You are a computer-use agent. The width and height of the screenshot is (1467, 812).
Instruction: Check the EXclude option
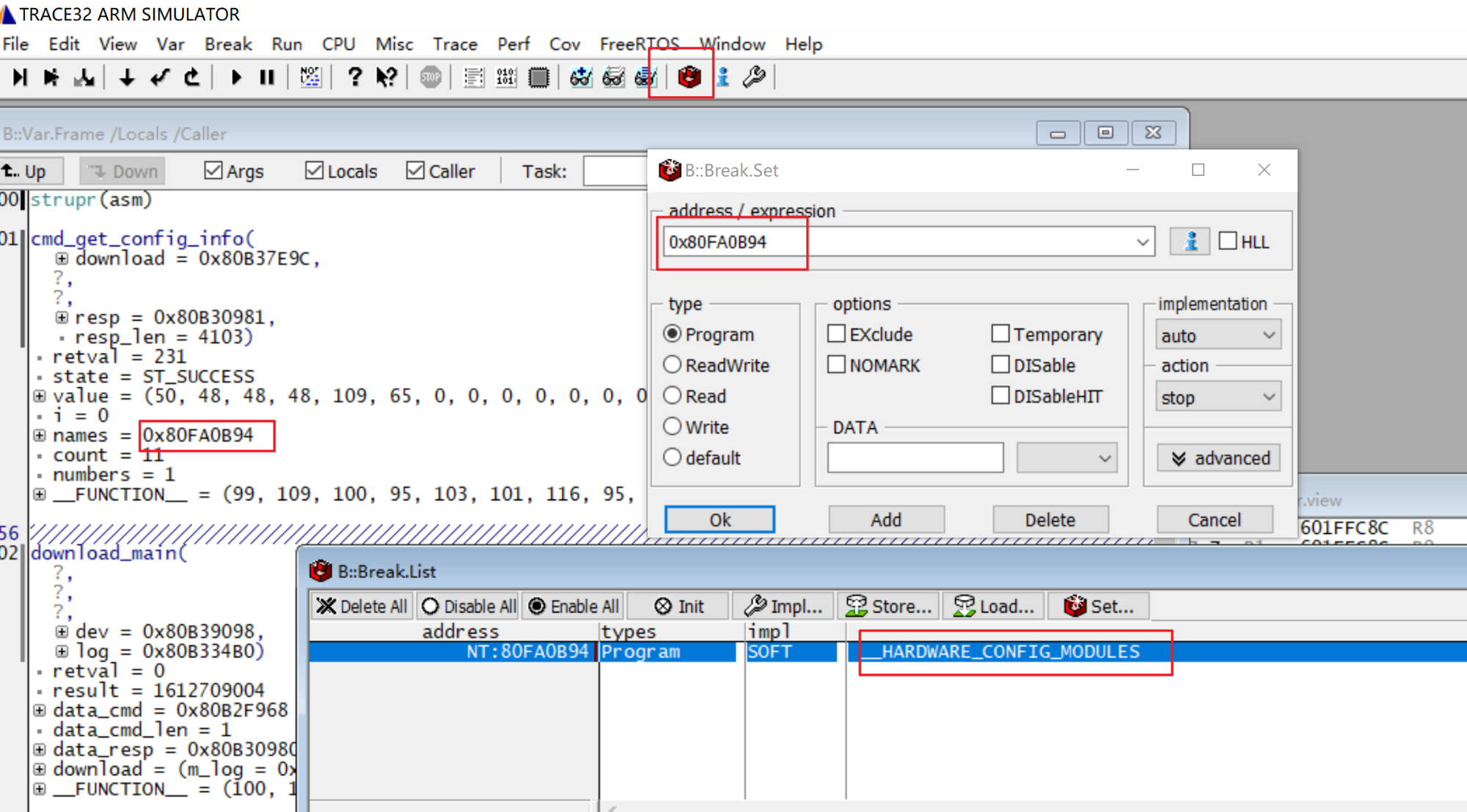click(x=836, y=334)
